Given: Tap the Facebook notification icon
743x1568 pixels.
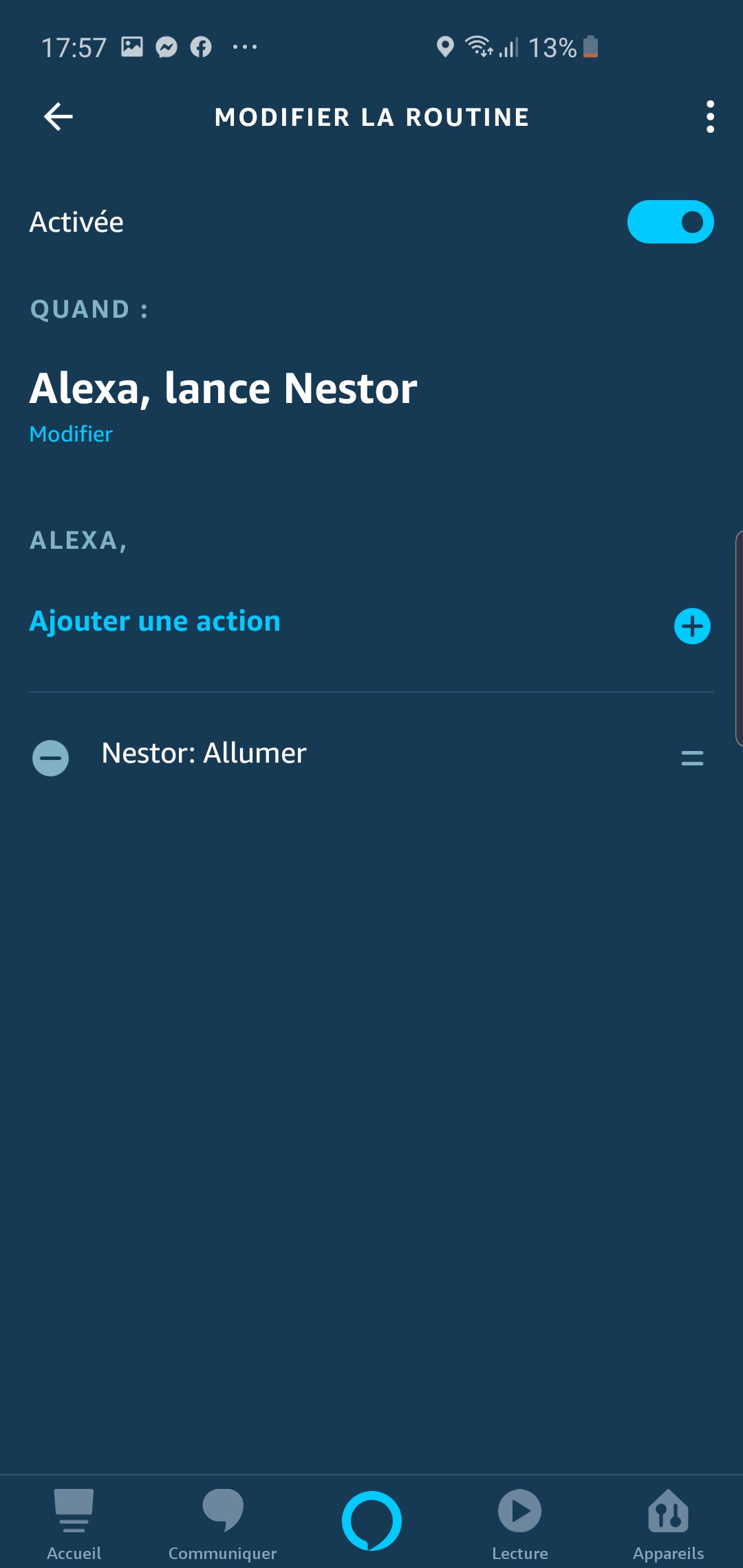Looking at the screenshot, I should click(201, 47).
